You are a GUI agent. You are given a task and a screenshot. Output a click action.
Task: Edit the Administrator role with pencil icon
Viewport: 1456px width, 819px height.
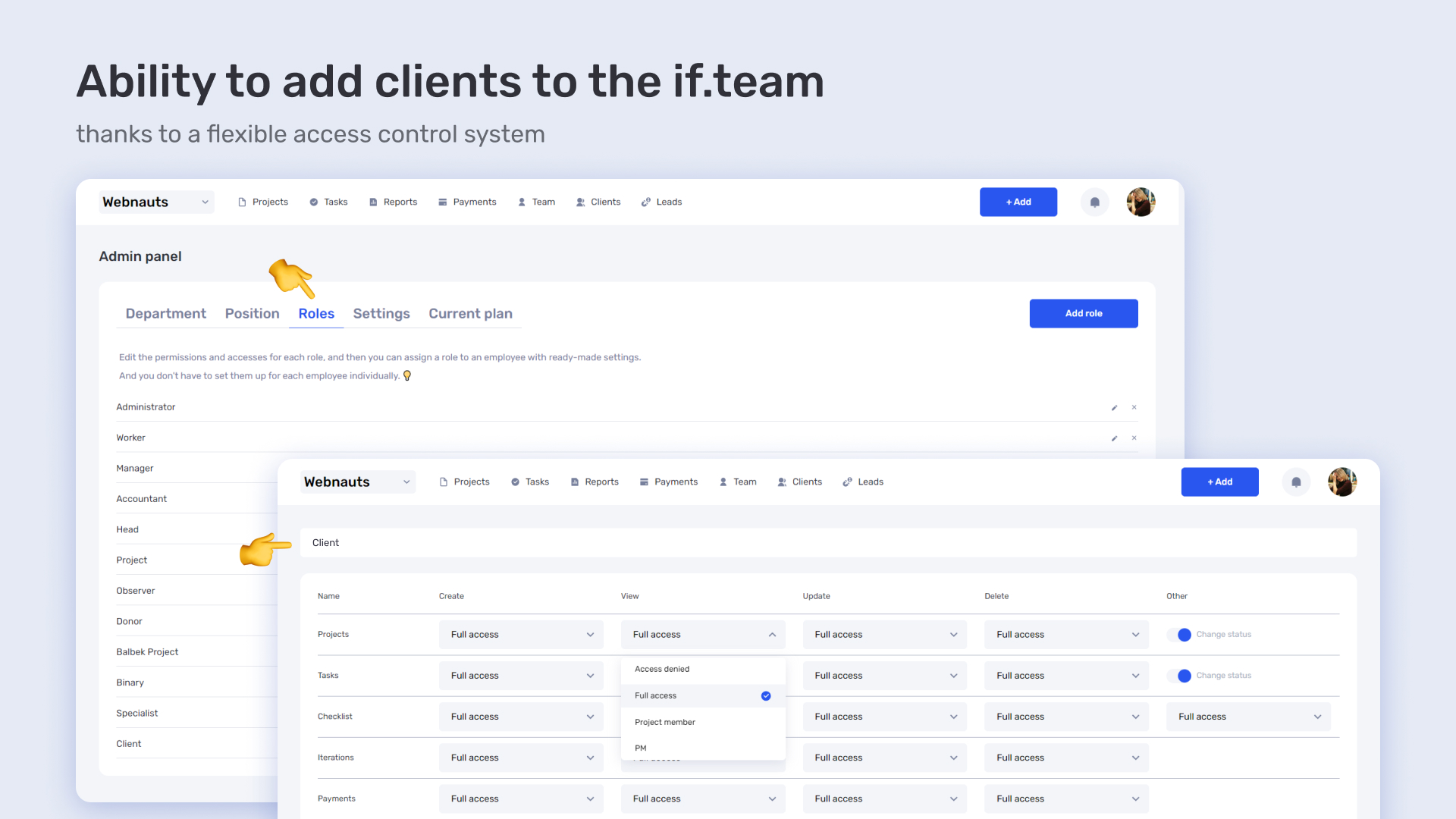pos(1115,407)
